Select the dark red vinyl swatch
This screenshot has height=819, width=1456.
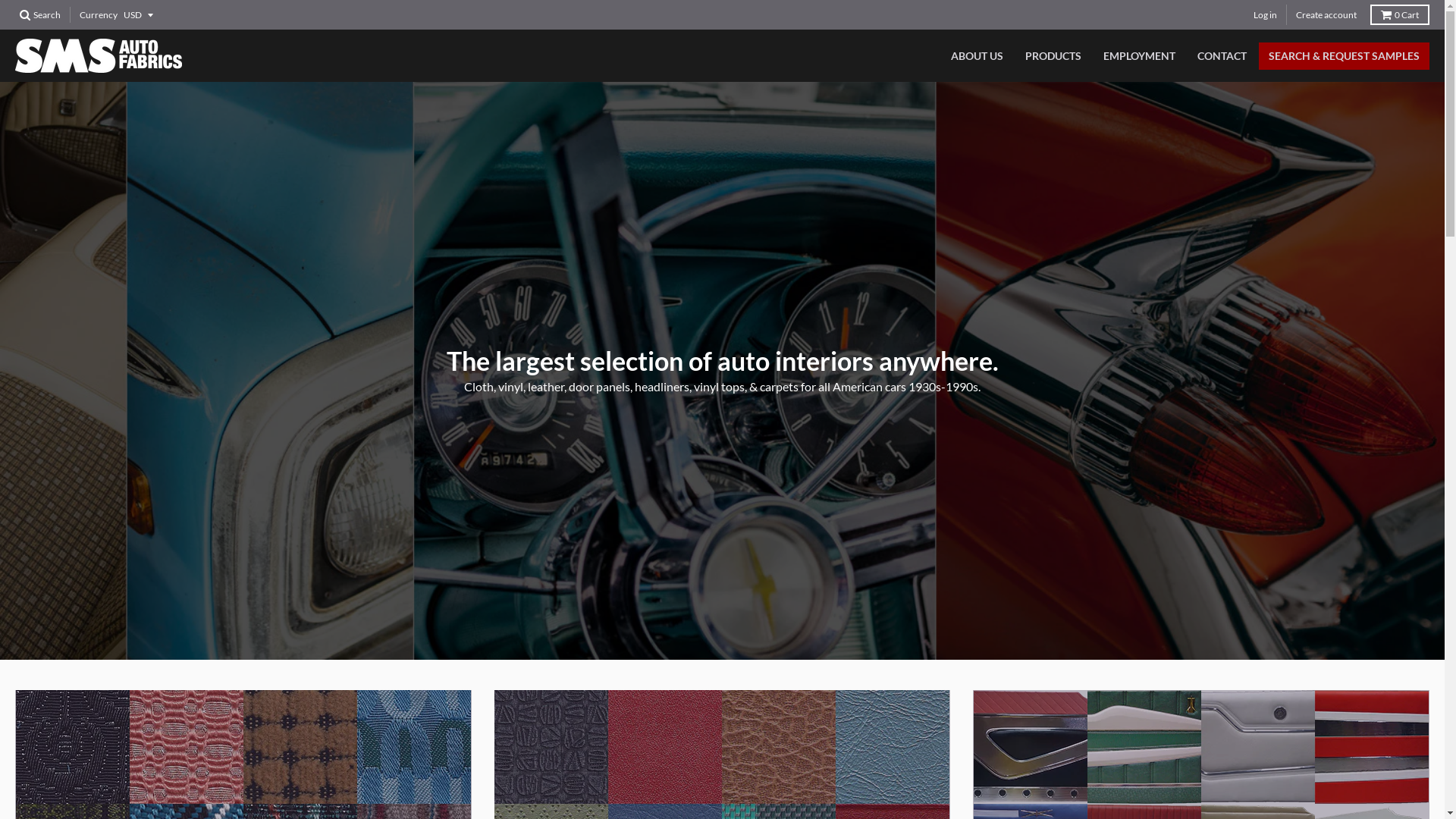(664, 746)
